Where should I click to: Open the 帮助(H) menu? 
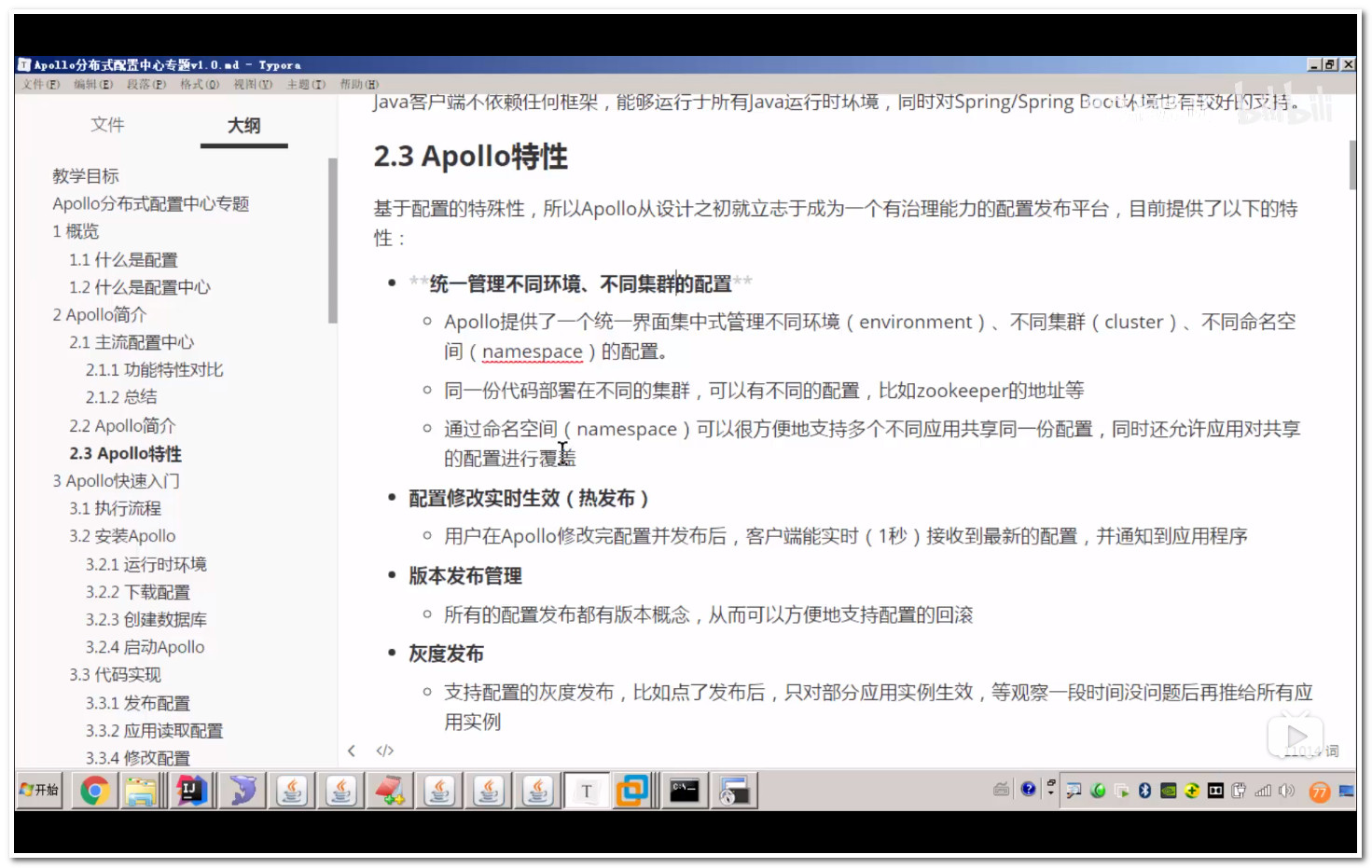point(359,84)
